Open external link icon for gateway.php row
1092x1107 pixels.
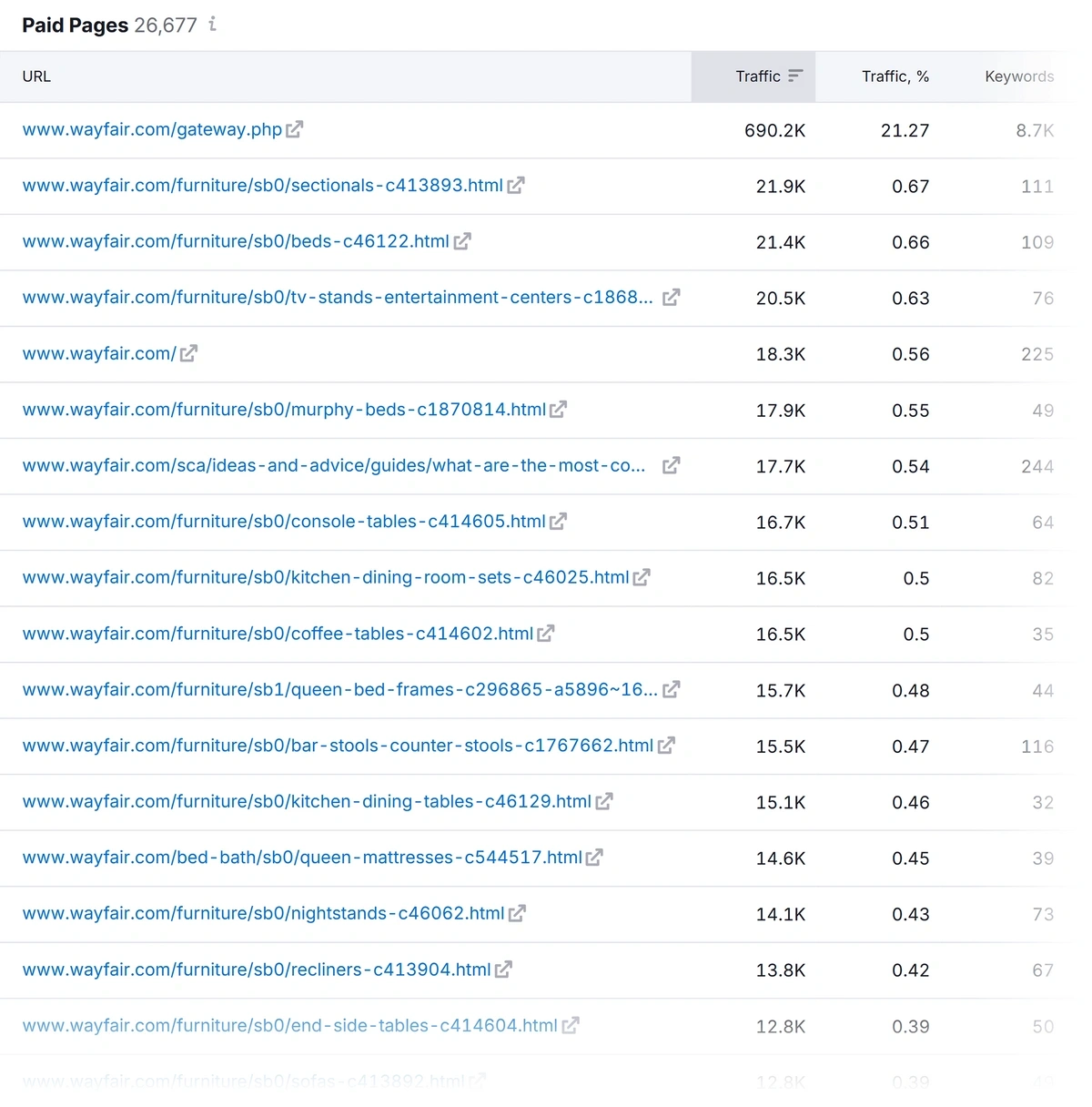(x=294, y=130)
